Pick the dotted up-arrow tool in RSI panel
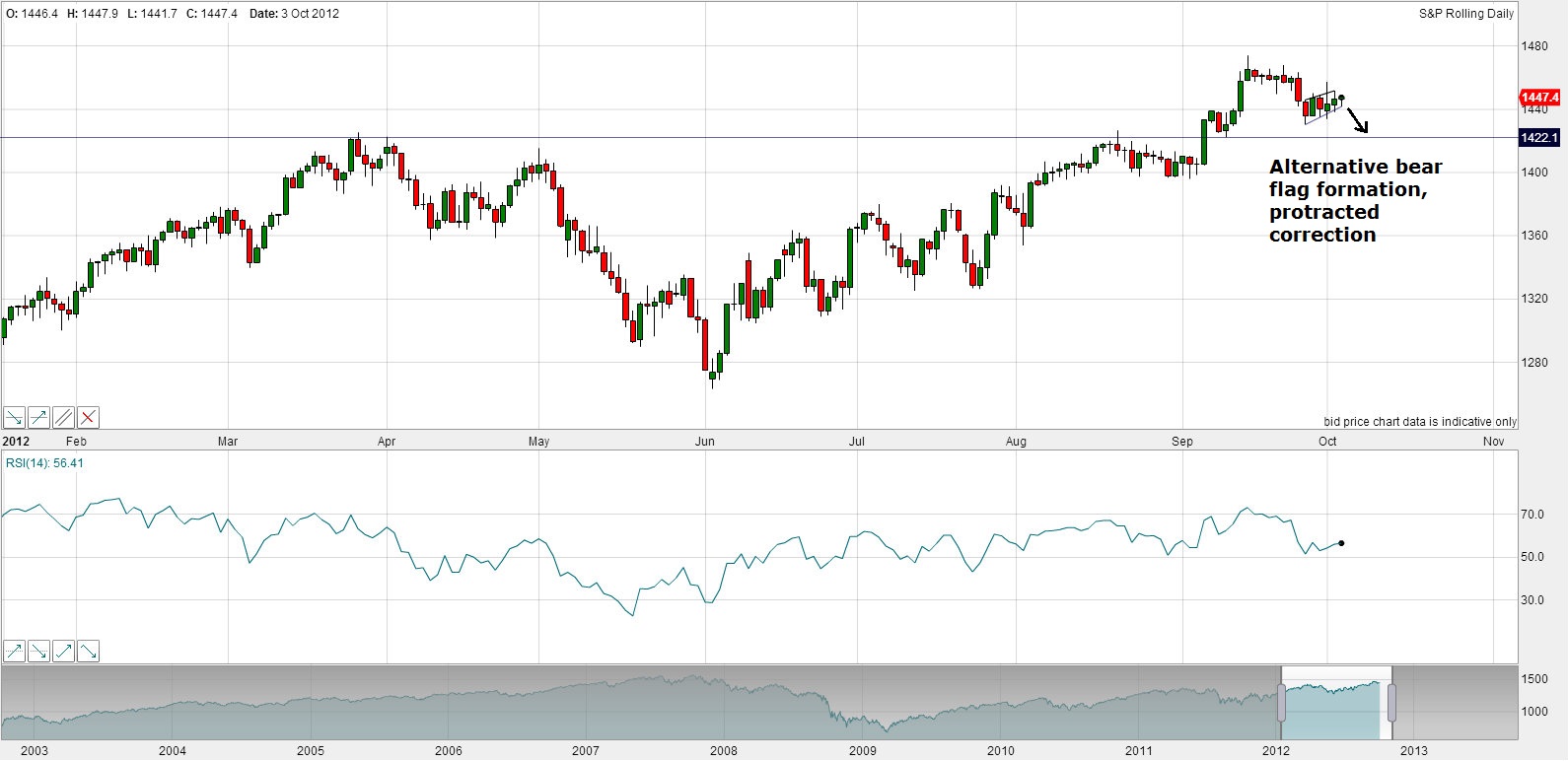The height and width of the screenshot is (761, 1568). (x=15, y=651)
